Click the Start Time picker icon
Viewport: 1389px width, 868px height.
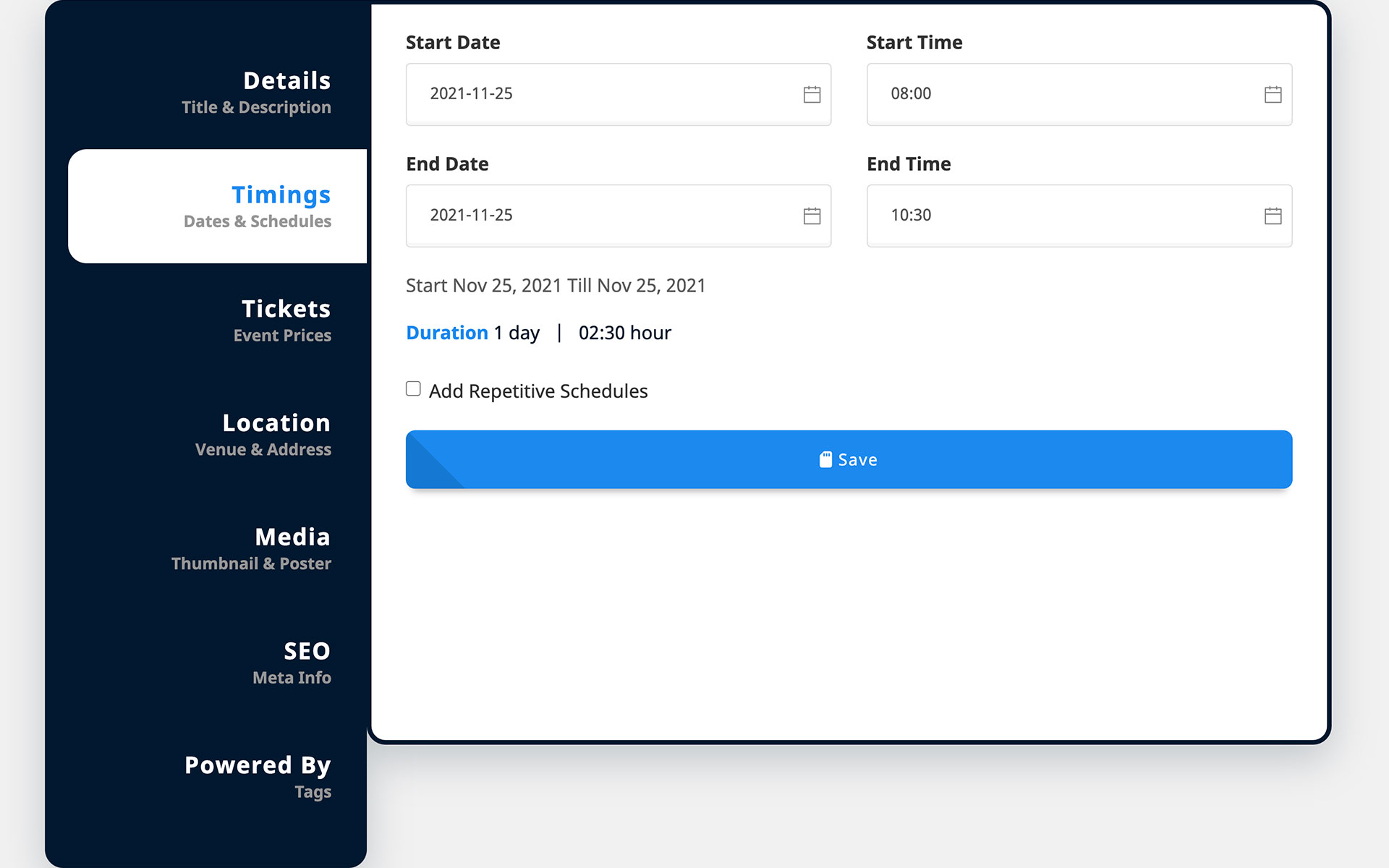1273,94
